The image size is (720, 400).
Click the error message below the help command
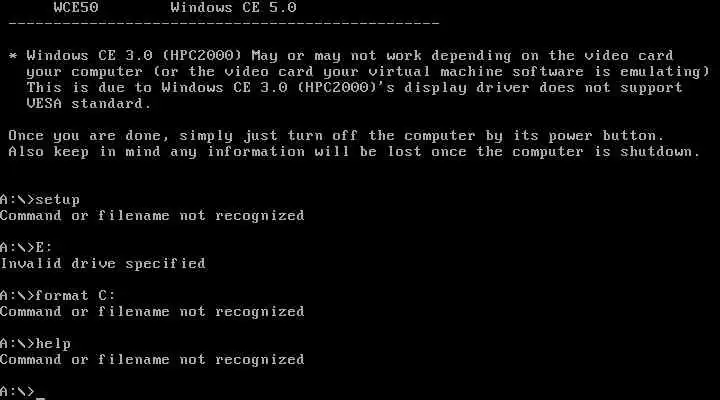[152, 360]
